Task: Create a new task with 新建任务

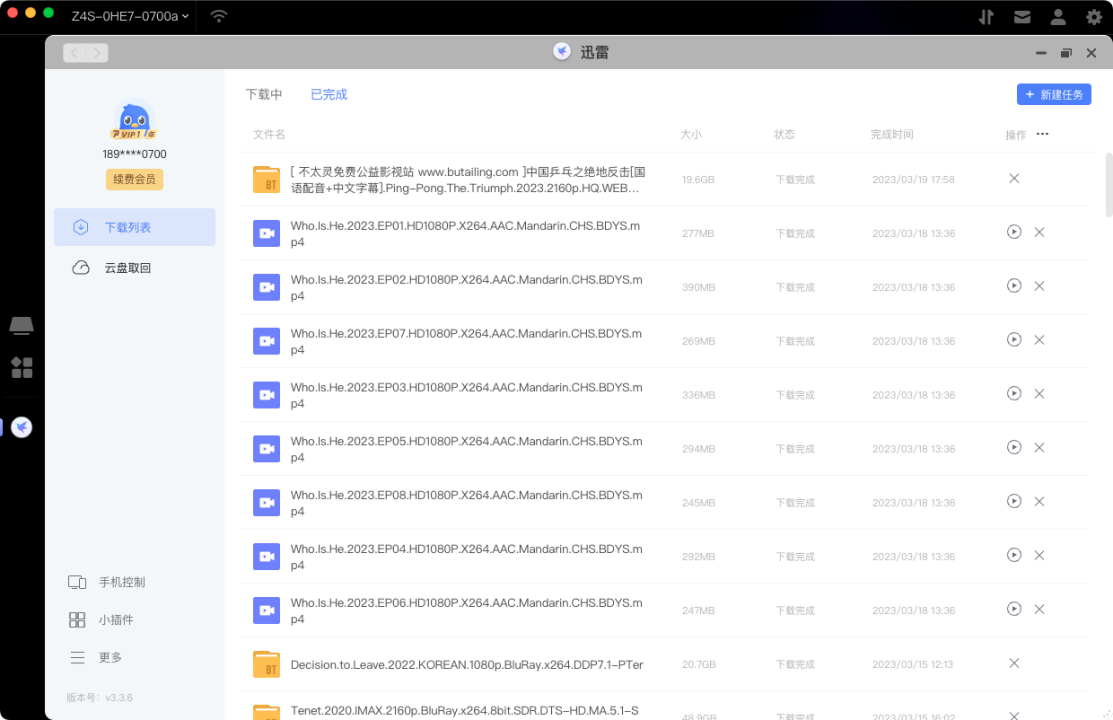Action: coord(1053,94)
